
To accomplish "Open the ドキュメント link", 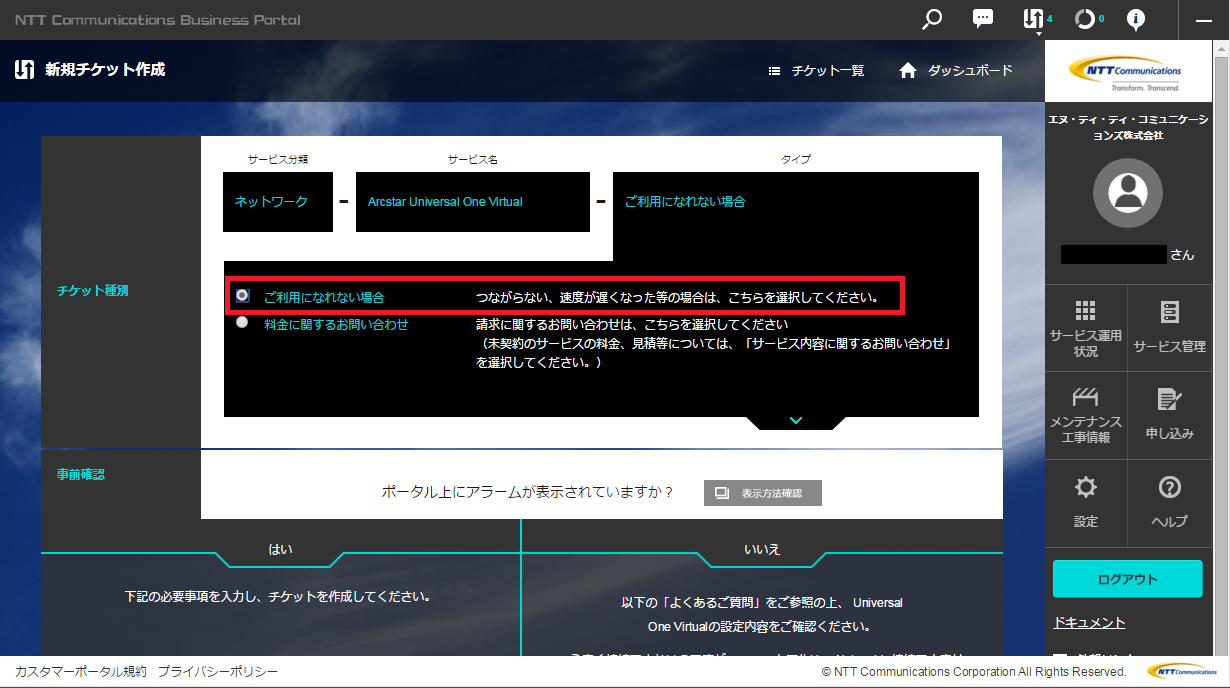I will [x=1089, y=622].
